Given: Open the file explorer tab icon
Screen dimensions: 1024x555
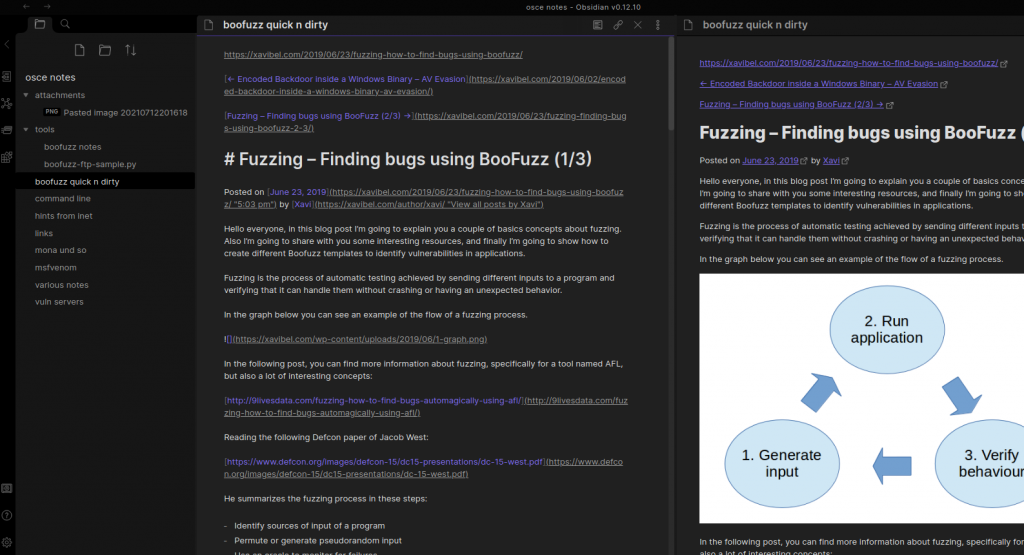Looking at the screenshot, I should click(x=40, y=24).
